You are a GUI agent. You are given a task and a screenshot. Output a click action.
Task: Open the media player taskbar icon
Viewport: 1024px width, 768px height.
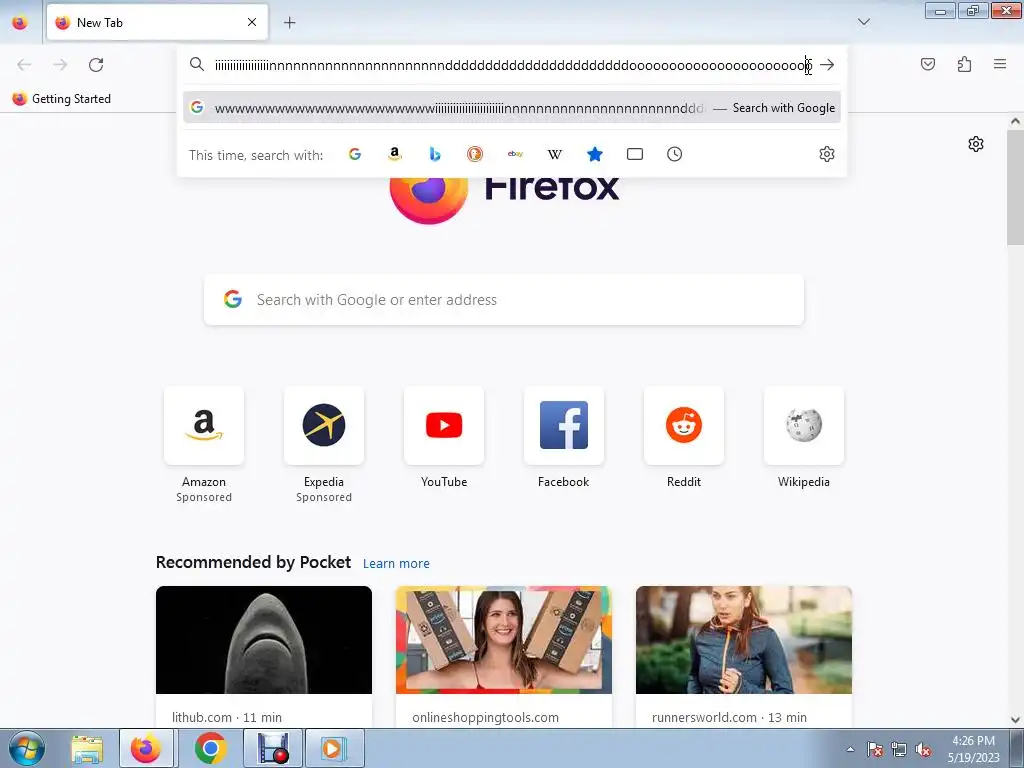point(334,749)
